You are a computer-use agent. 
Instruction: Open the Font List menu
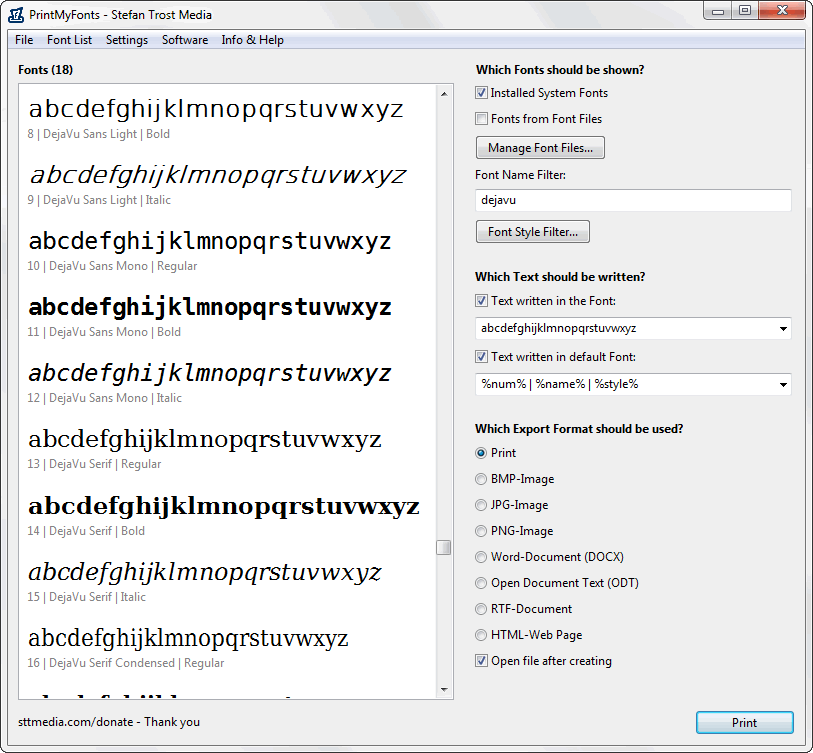click(69, 40)
